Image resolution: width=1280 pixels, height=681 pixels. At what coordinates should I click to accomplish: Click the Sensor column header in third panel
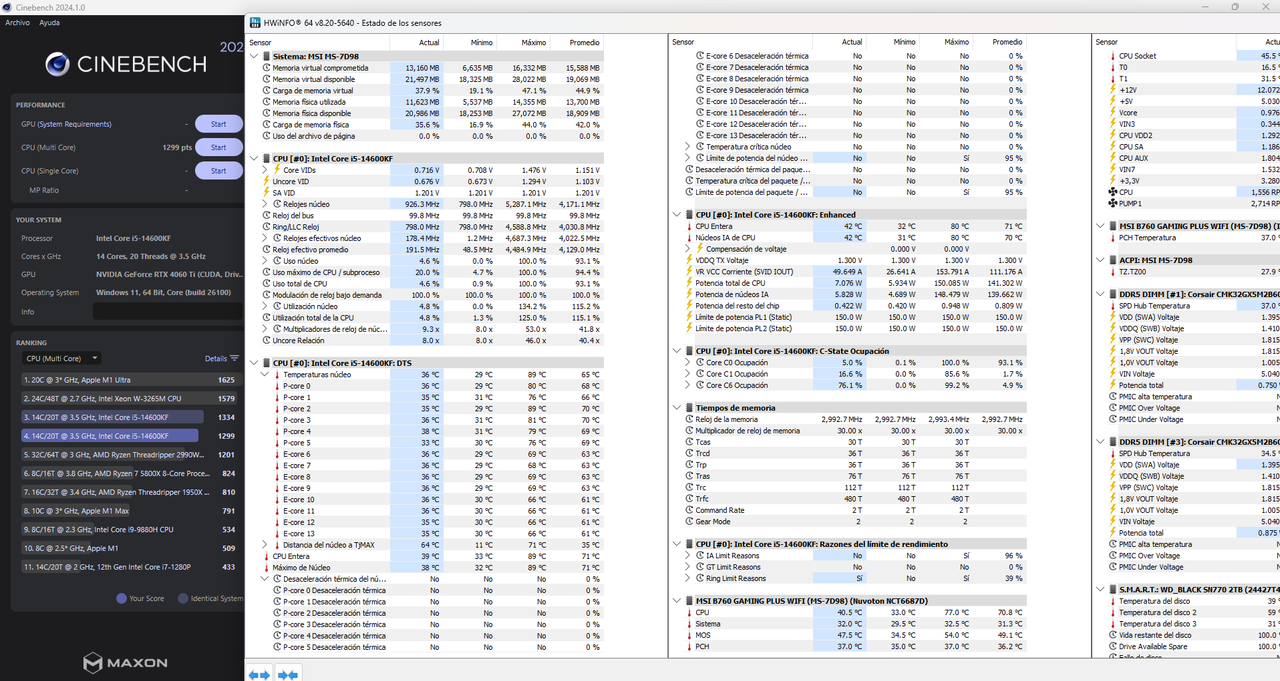pyautogui.click(x=1107, y=43)
